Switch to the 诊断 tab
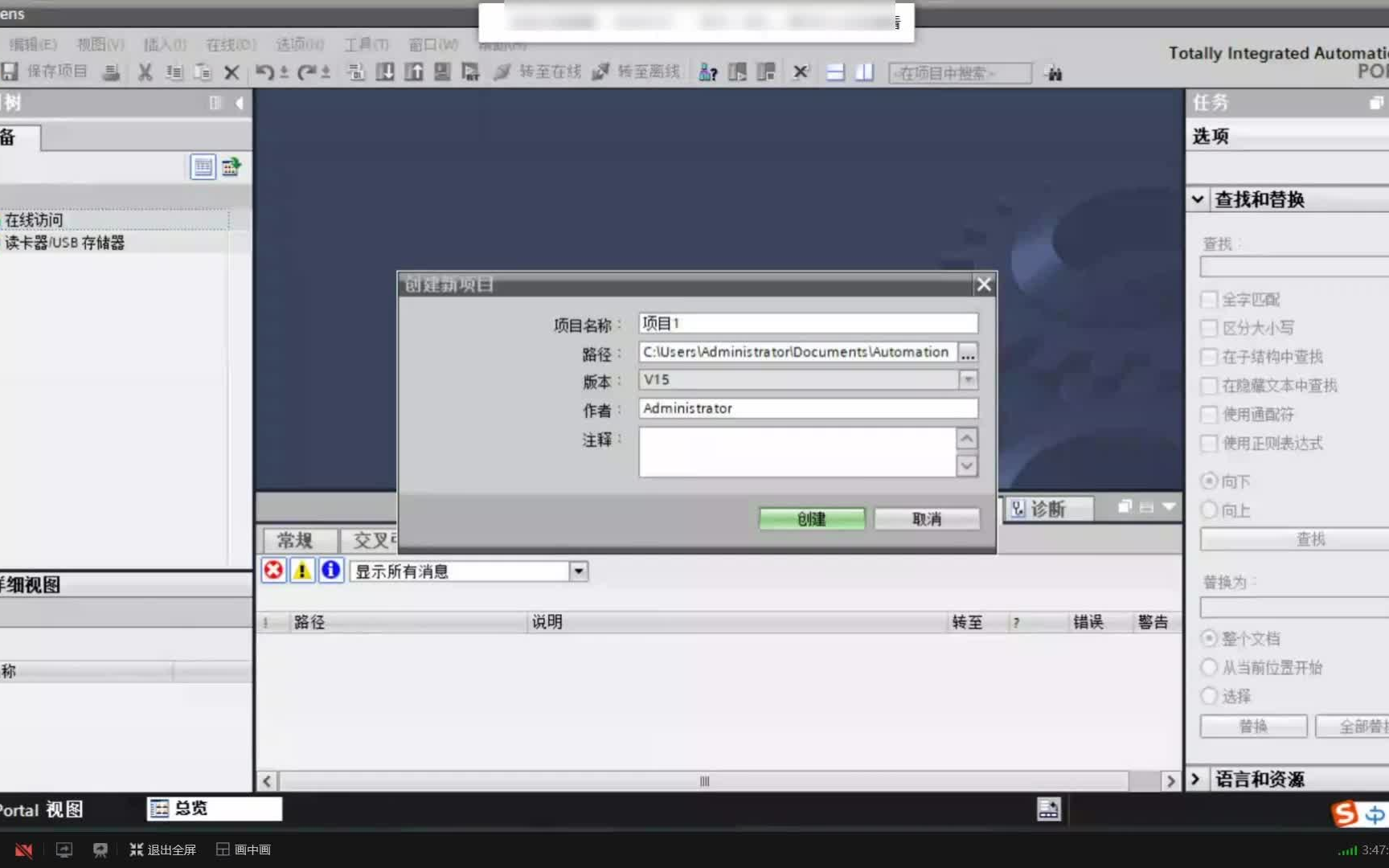Screen dimensions: 1389x868 1047,509
